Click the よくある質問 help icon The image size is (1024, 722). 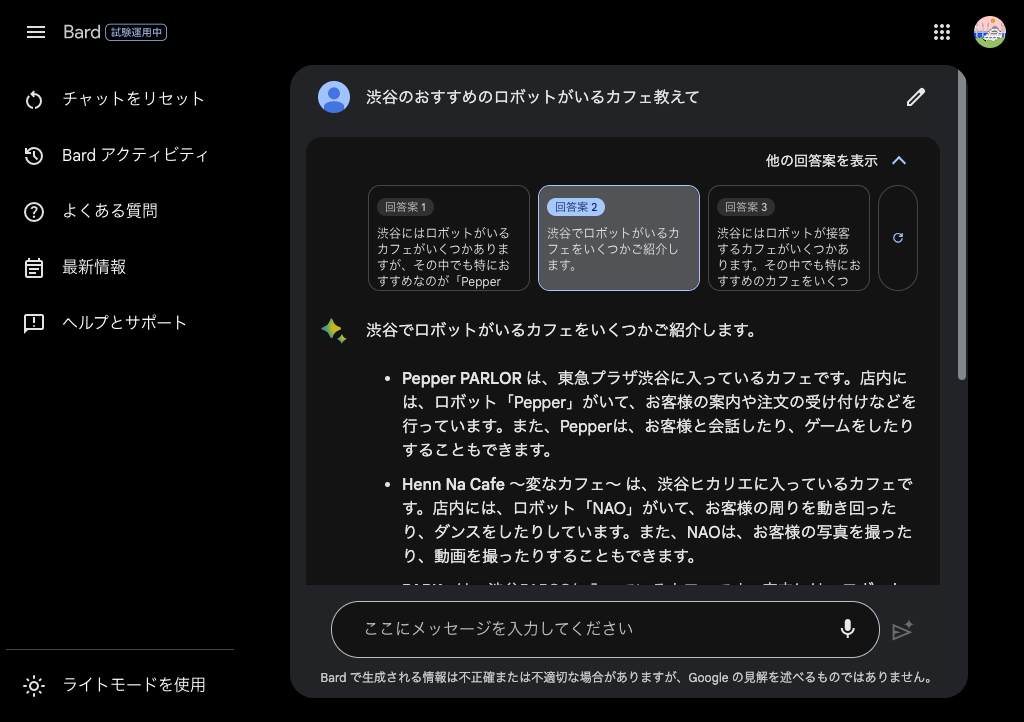coord(34,211)
